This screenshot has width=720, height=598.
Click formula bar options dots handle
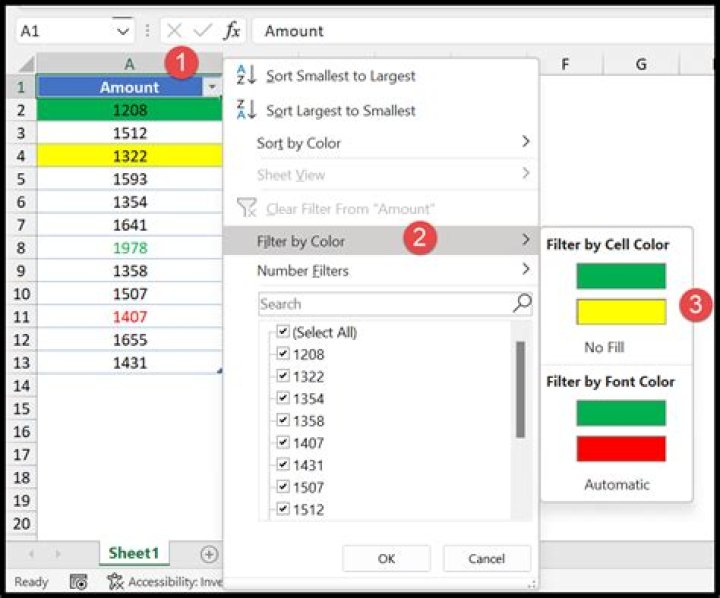point(147,31)
